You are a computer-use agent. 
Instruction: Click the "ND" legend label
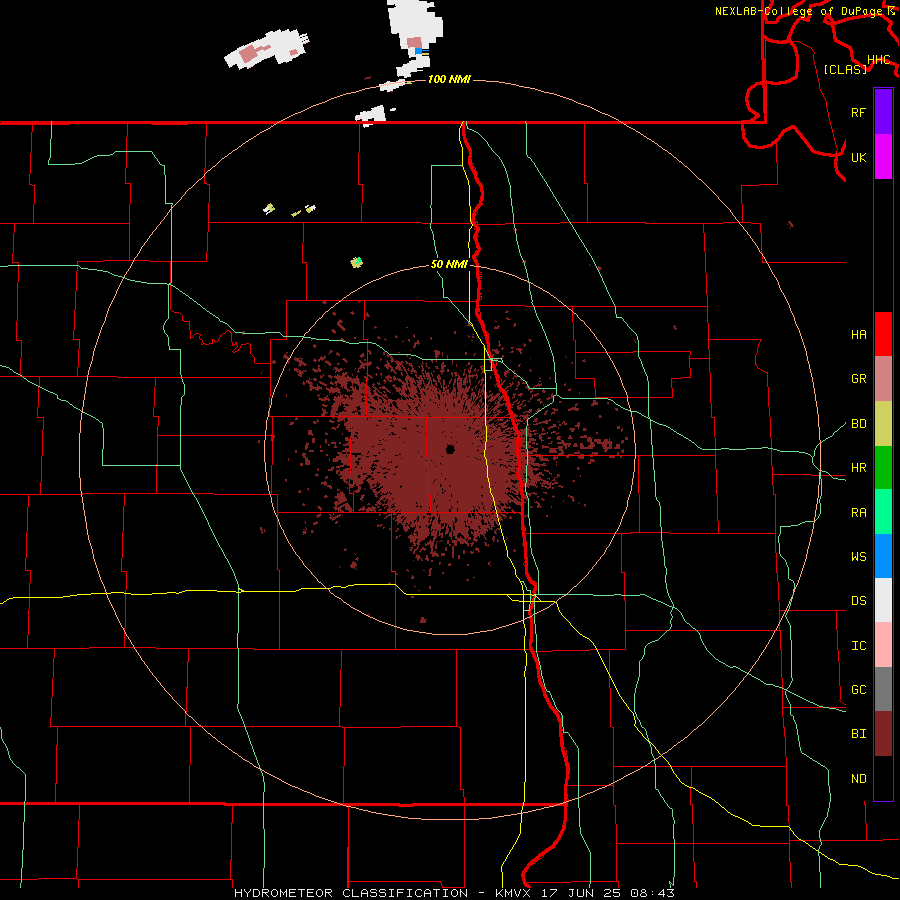coord(858,779)
